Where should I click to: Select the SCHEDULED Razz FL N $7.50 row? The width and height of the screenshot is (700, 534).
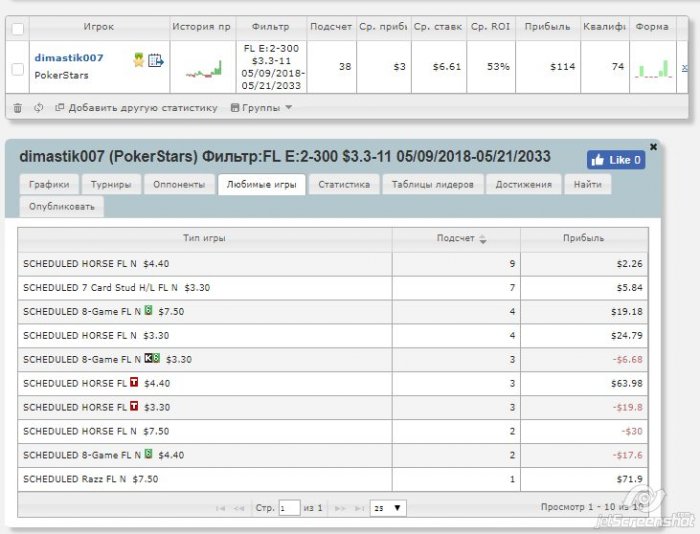[333, 480]
